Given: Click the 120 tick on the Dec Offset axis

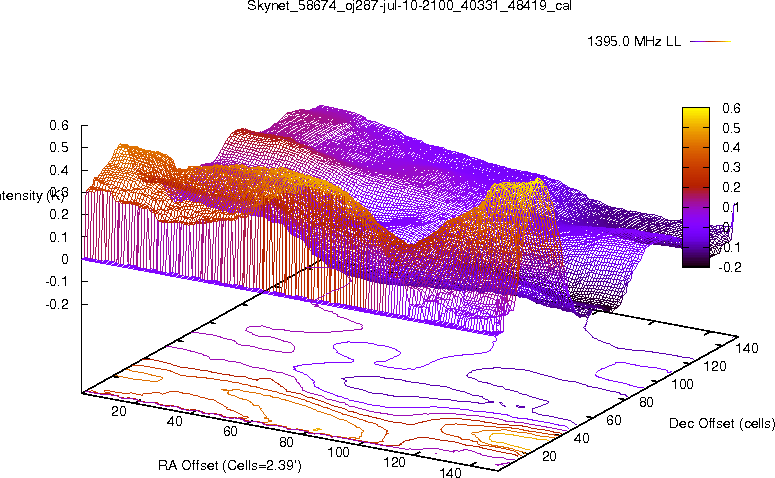Looking at the screenshot, I should click(715, 366).
